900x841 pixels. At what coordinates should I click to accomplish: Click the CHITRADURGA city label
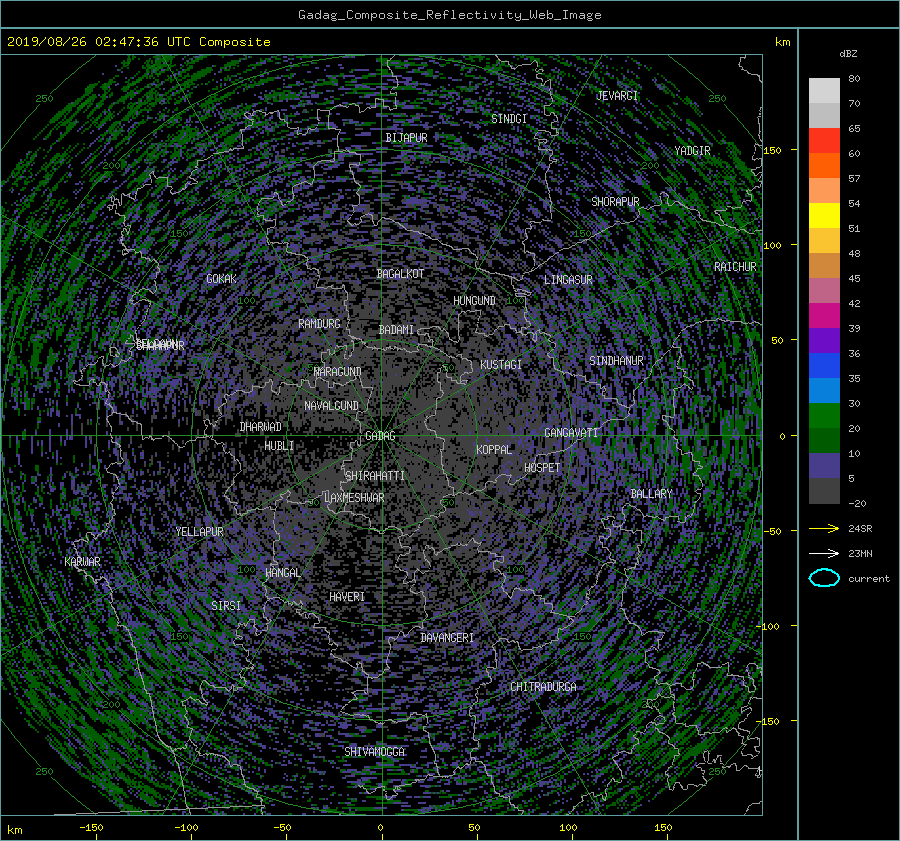543,687
